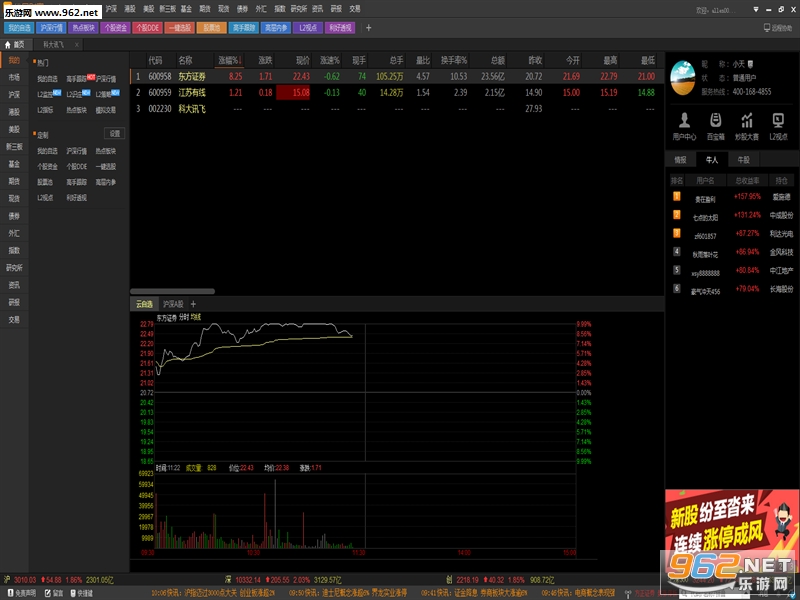Switch to the 沪深A股 tab

point(173,305)
